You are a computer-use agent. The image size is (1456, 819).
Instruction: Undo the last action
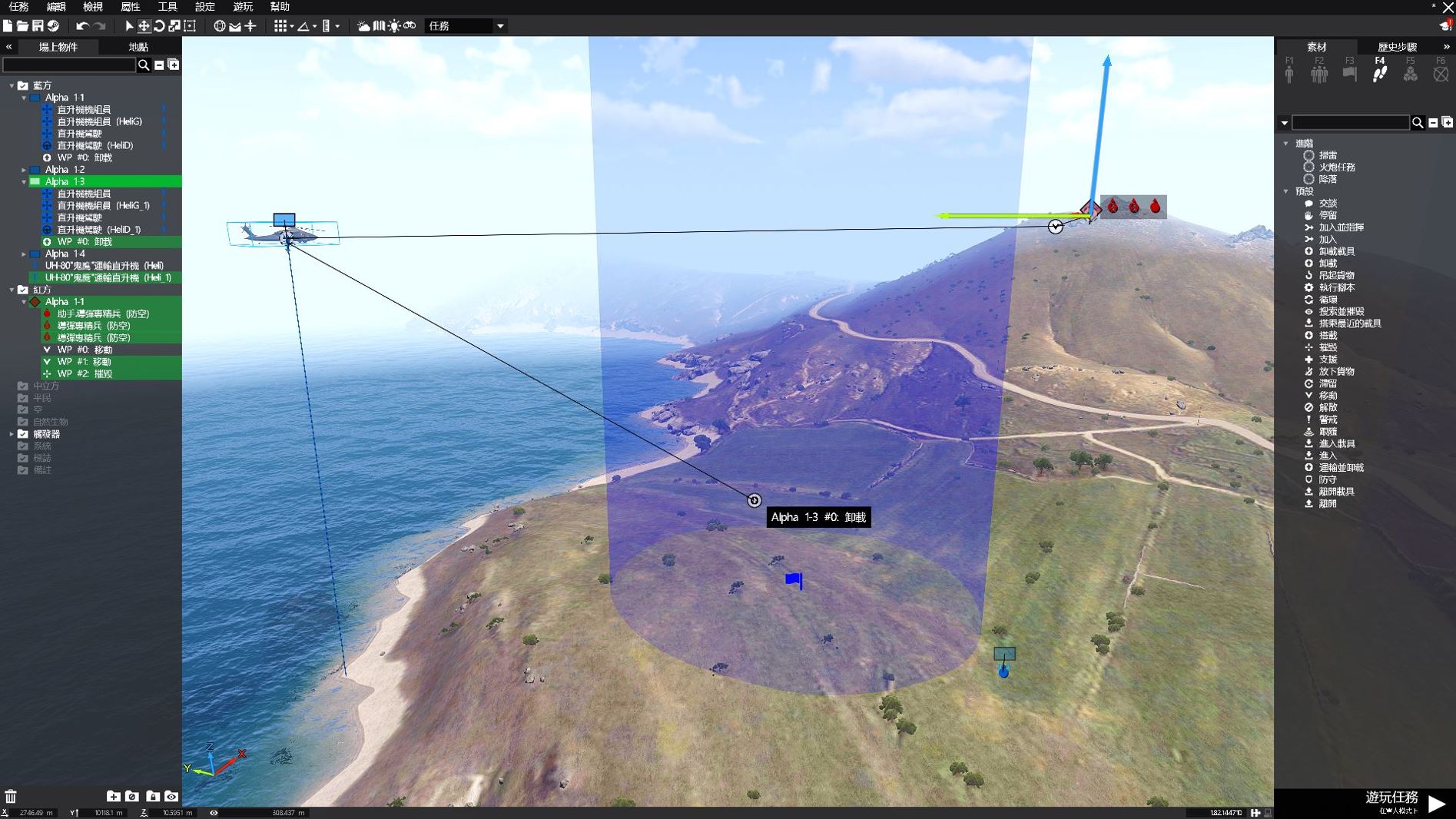82,25
